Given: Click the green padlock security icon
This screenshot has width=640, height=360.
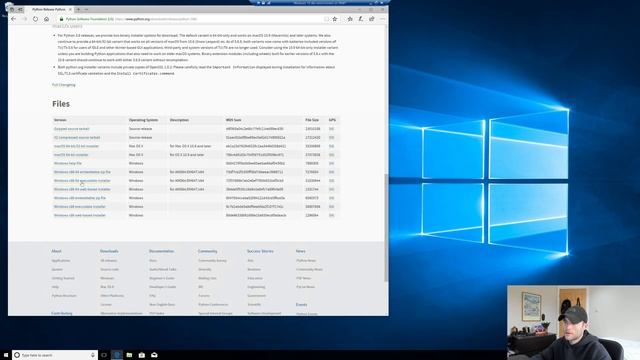Looking at the screenshot, I should 62,19.
